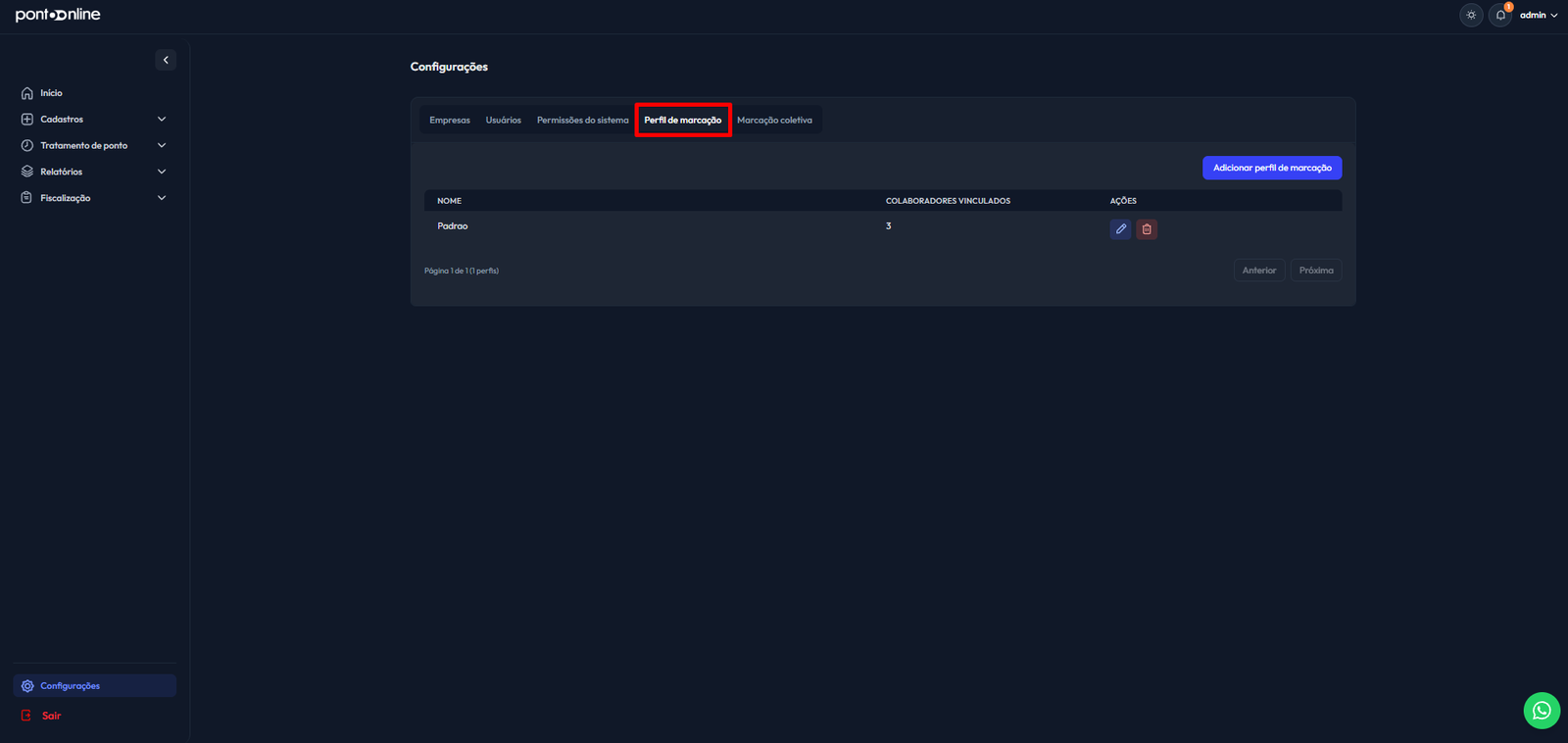Screen dimensions: 1568x743
Task: Click the COLABORADORES VINCULADOS column header
Action: (948, 201)
